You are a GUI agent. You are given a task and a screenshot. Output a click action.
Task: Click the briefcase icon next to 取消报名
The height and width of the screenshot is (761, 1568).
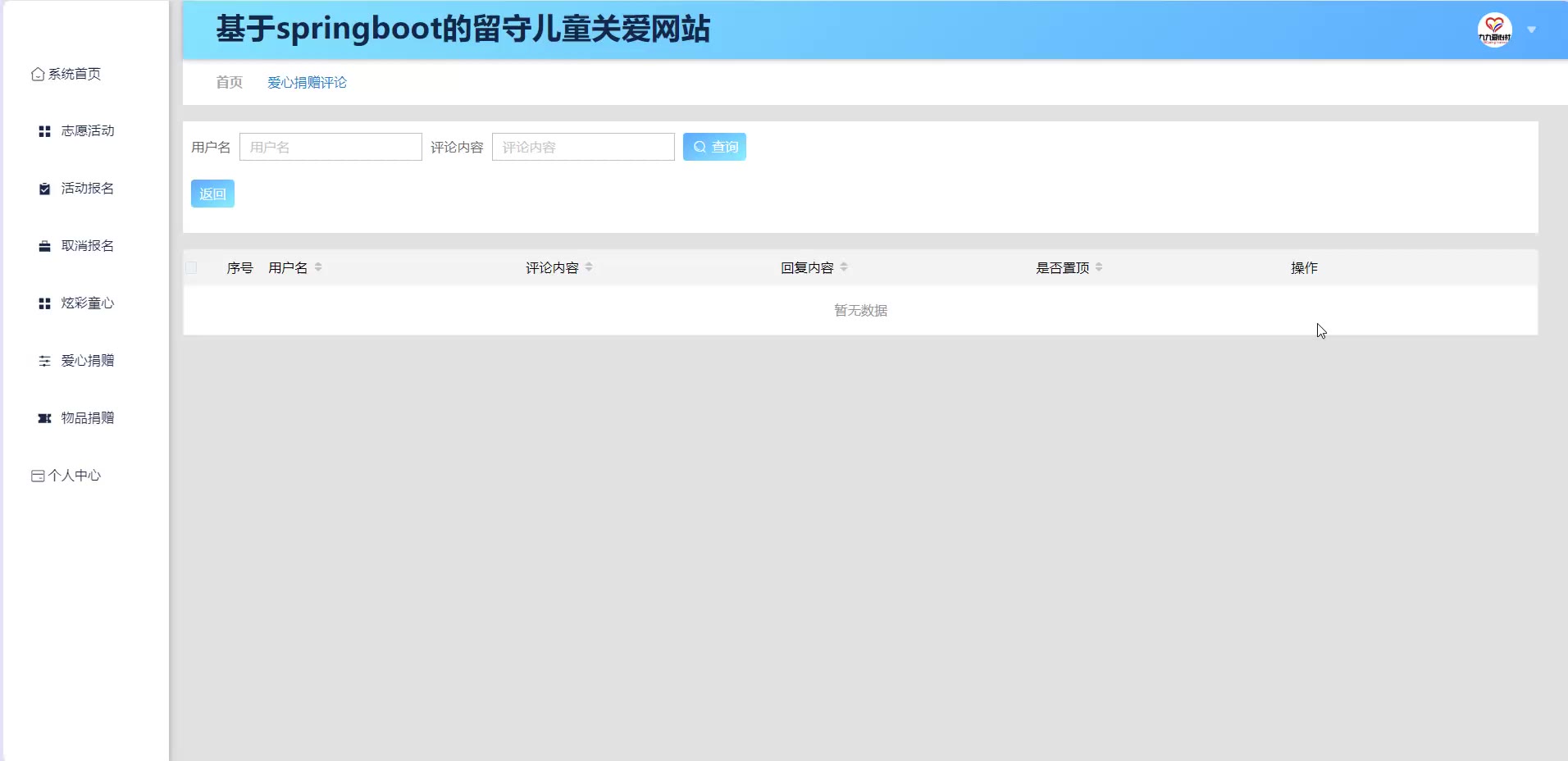coord(45,246)
